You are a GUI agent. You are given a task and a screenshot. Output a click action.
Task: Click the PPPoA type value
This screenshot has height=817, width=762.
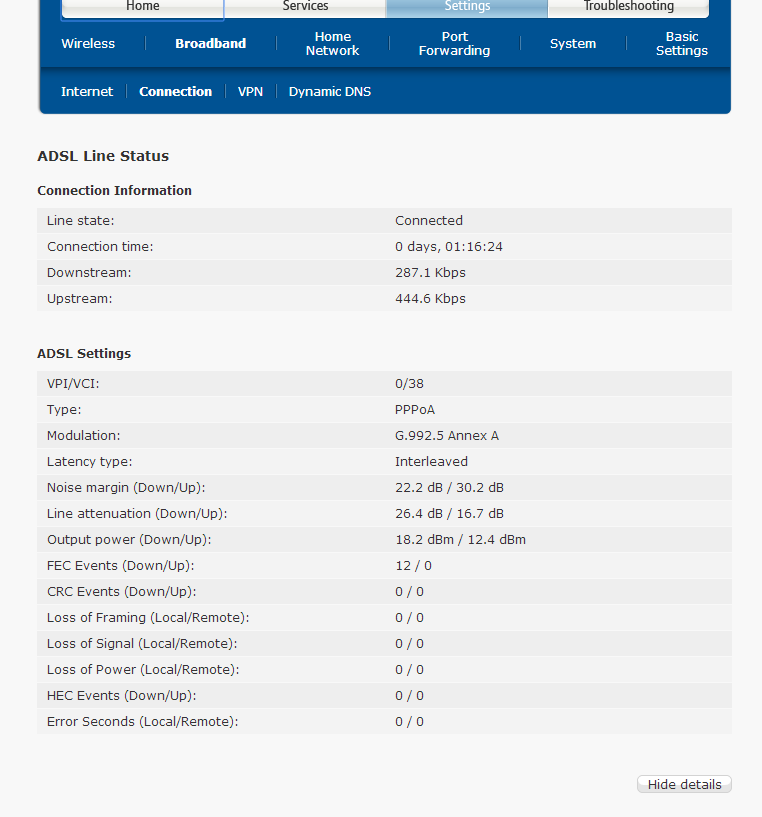[x=415, y=410]
